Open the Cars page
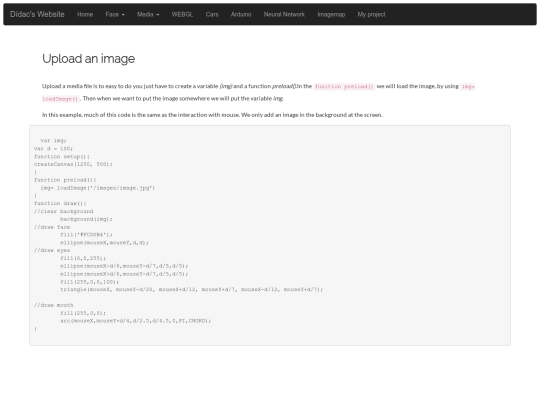 click(x=212, y=14)
